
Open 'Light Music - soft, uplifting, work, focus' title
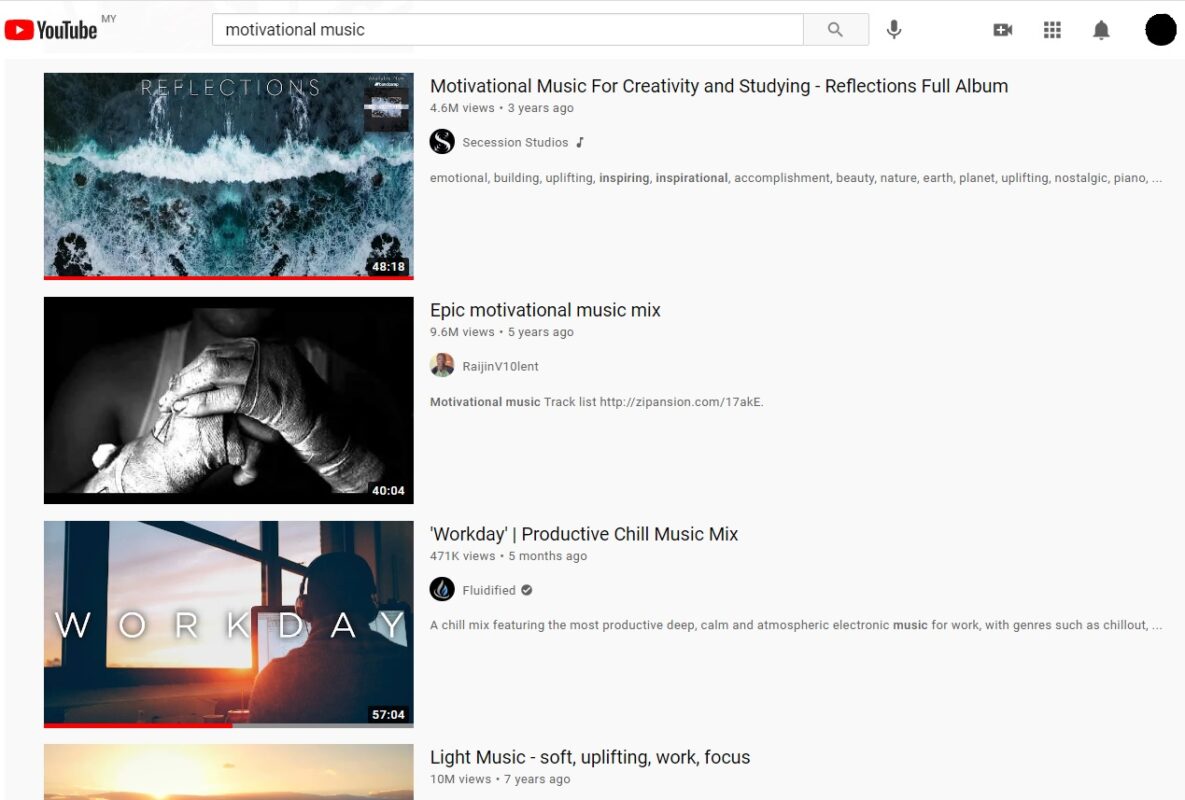pos(589,758)
